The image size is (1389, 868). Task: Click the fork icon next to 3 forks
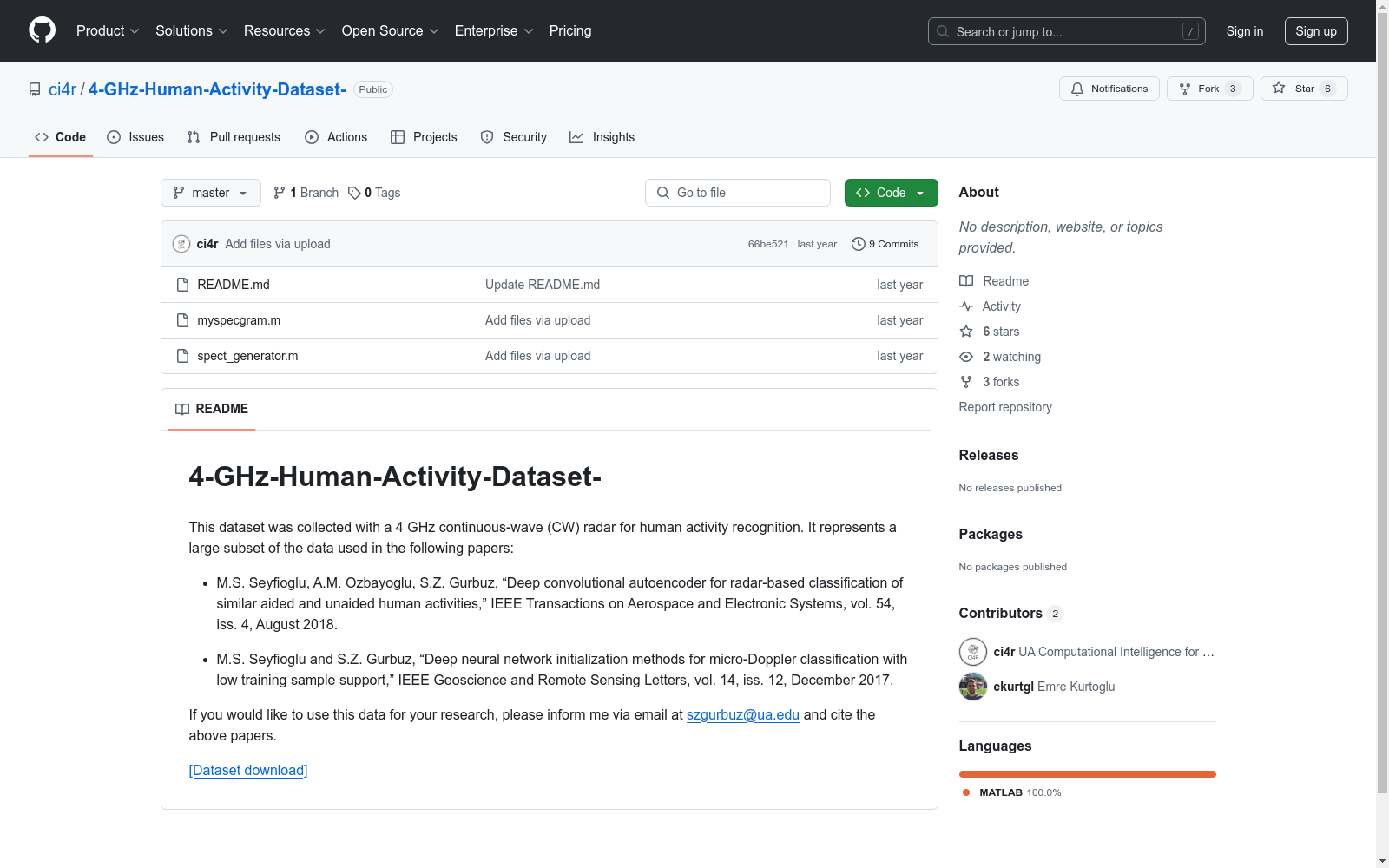tap(966, 382)
